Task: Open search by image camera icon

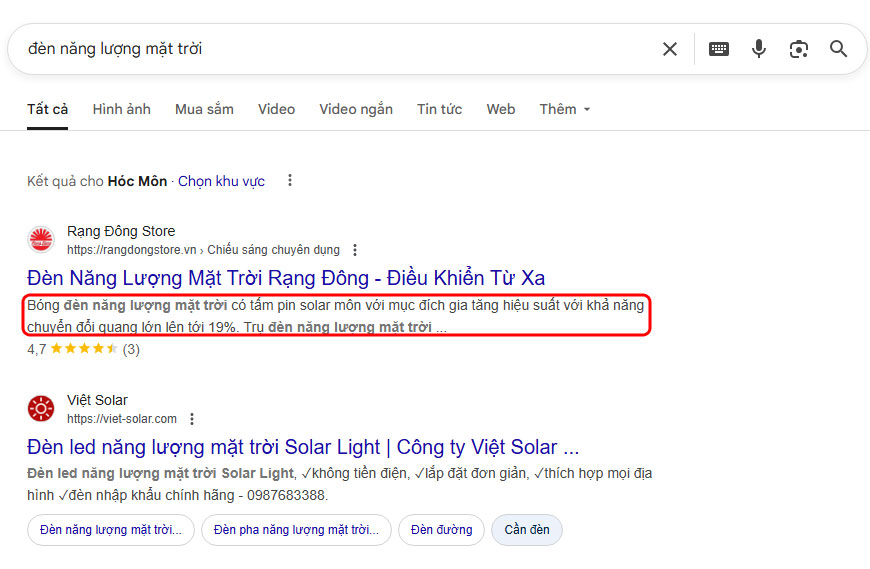Action: click(x=798, y=49)
